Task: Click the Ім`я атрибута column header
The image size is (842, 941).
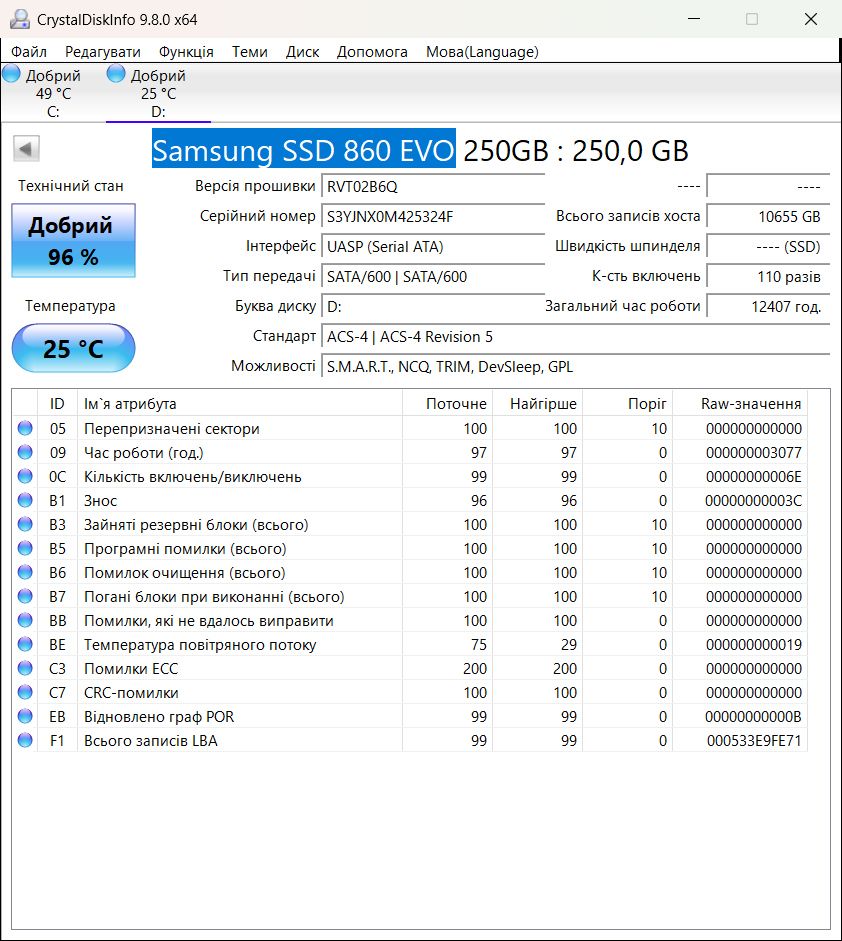Action: click(x=239, y=403)
